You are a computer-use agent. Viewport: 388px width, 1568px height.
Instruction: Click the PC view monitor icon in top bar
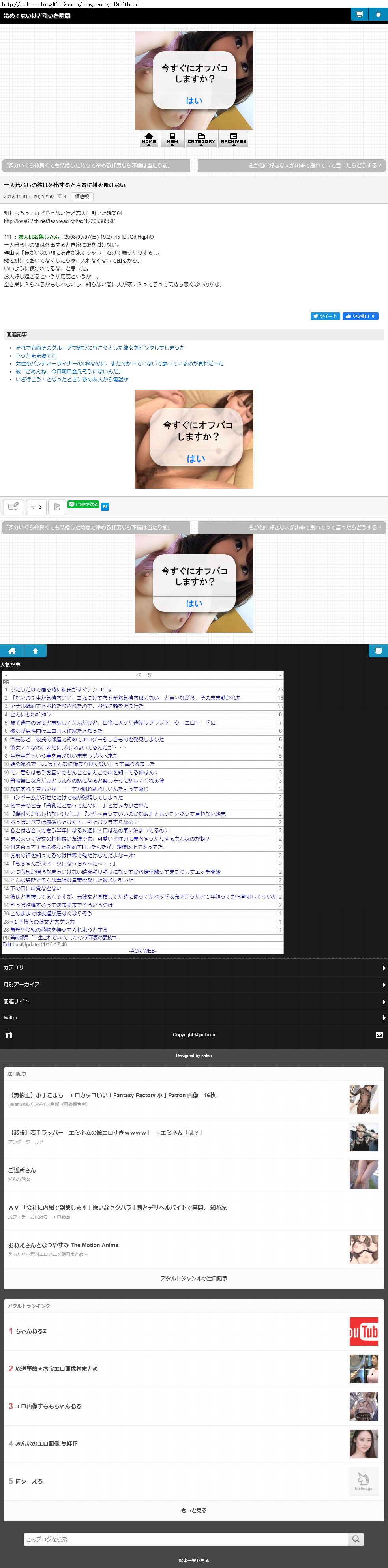[359, 15]
